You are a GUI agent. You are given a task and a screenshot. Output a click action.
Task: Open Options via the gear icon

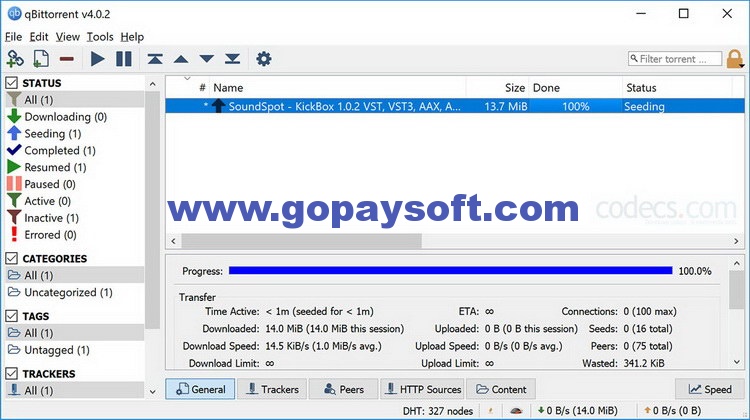point(264,59)
